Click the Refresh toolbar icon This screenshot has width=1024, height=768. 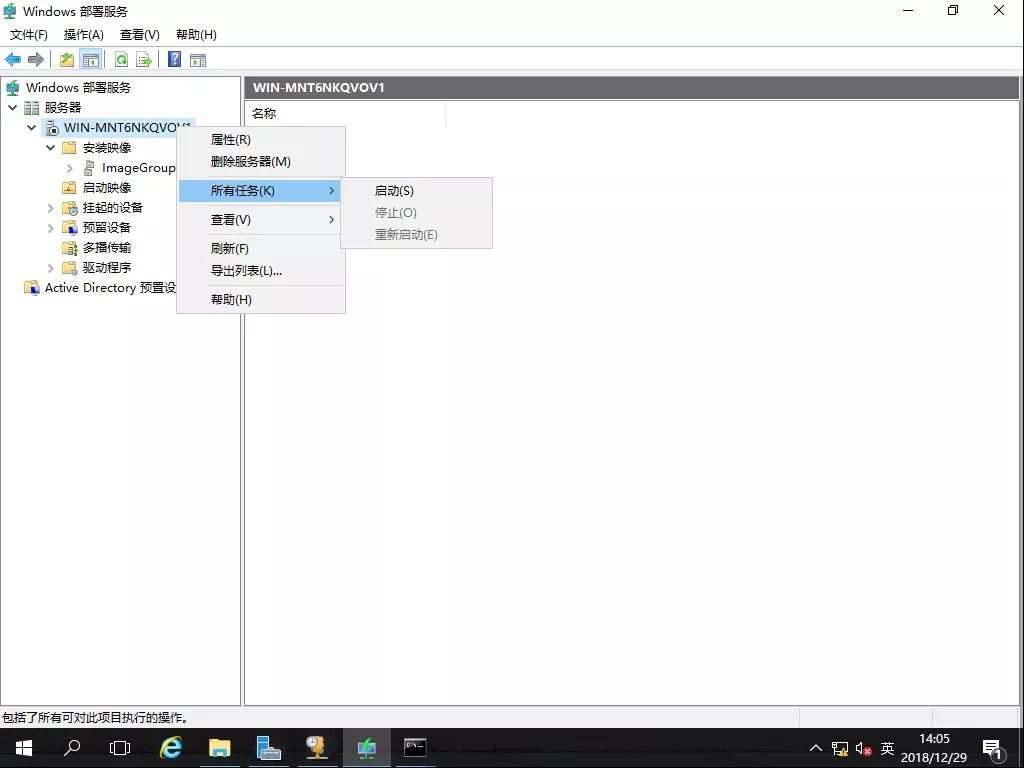121,60
